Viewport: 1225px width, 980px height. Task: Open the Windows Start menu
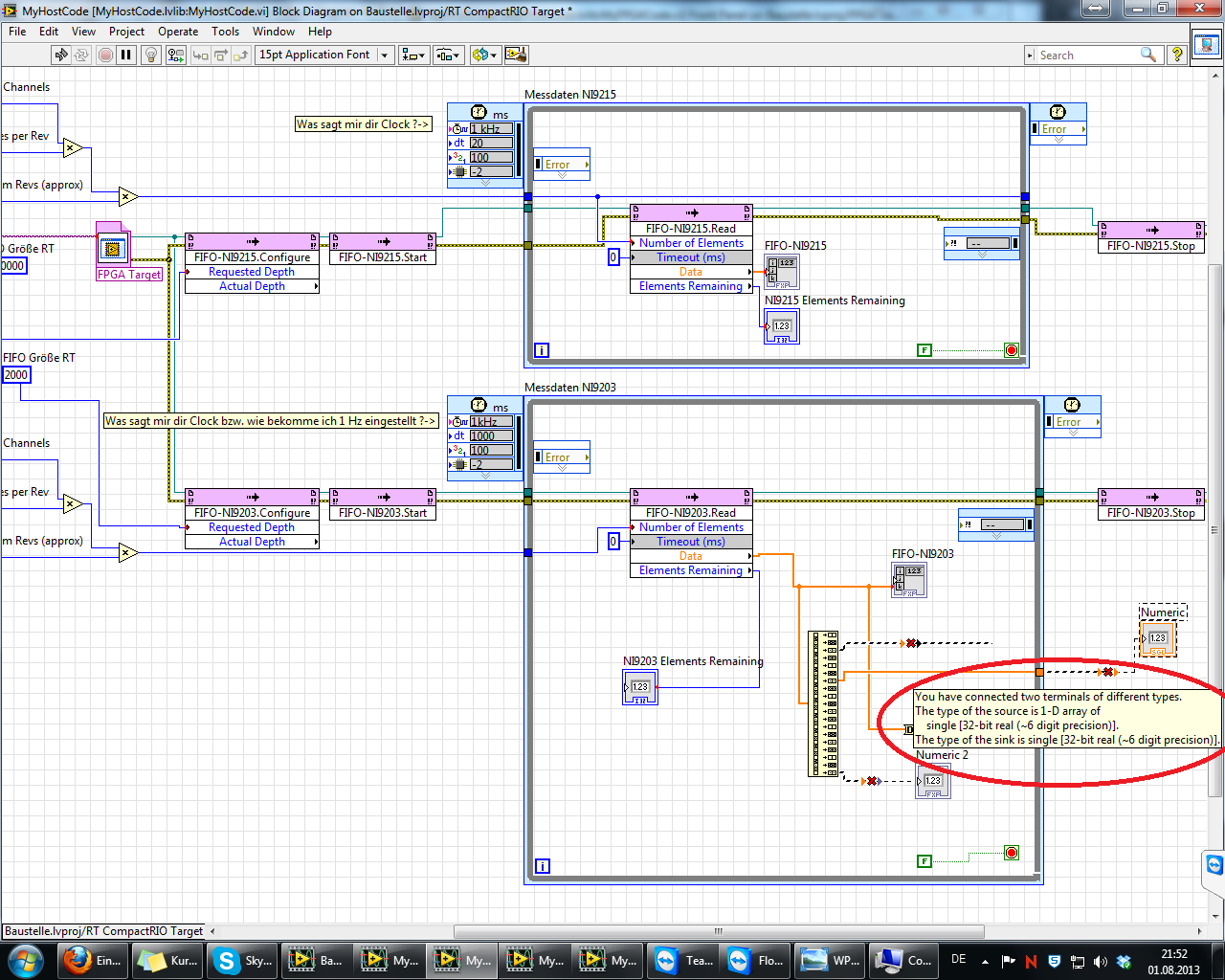26,960
